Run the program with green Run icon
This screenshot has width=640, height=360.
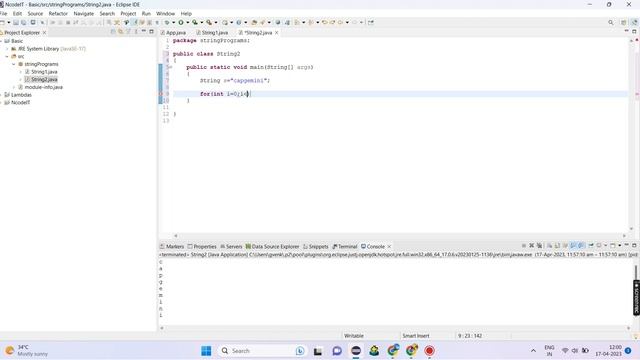click(x=181, y=22)
